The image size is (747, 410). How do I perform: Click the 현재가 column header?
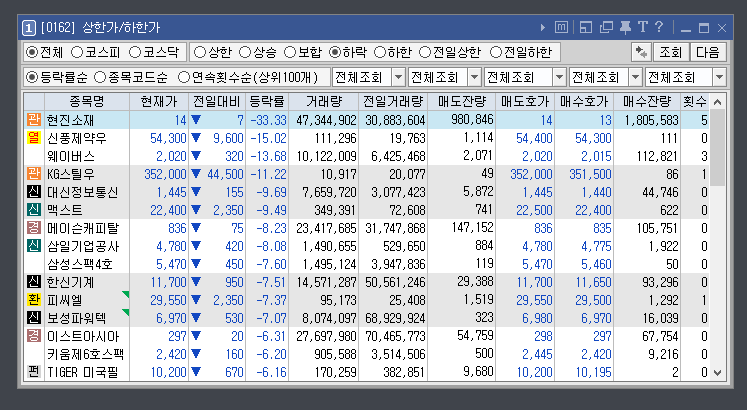(159, 101)
